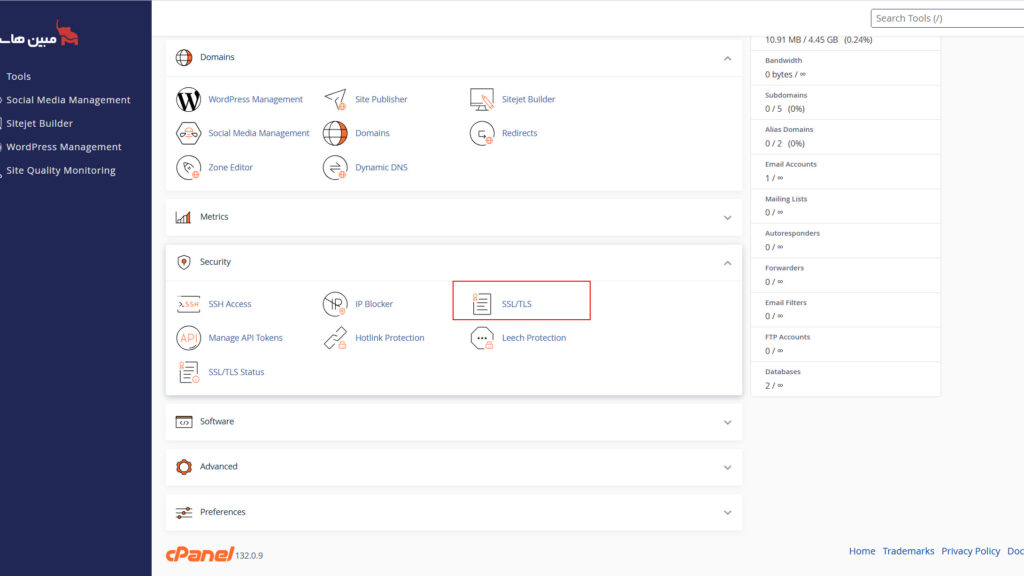Click the Redirects icon
1024x576 pixels.
pos(482,134)
